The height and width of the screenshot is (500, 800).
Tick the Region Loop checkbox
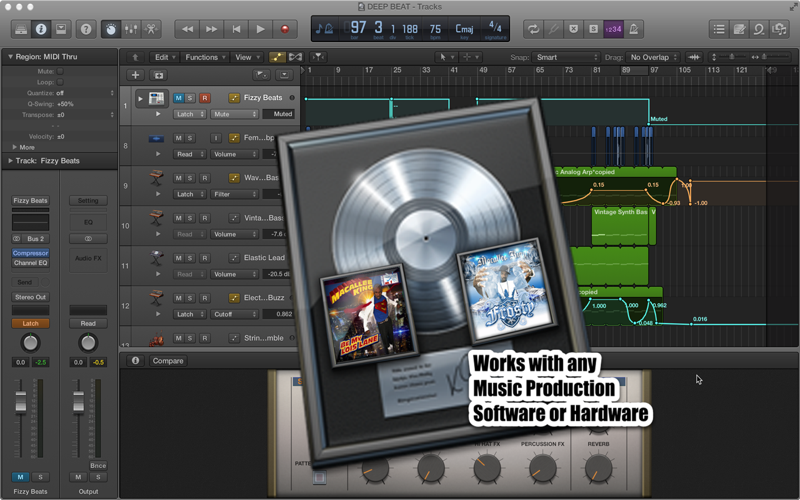point(60,82)
